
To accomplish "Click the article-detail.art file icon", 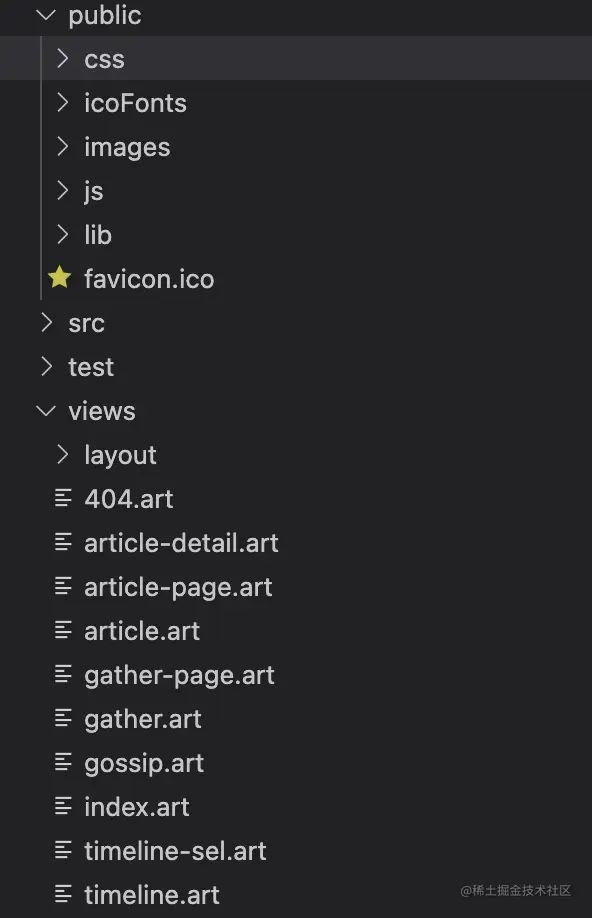I will 64,542.
